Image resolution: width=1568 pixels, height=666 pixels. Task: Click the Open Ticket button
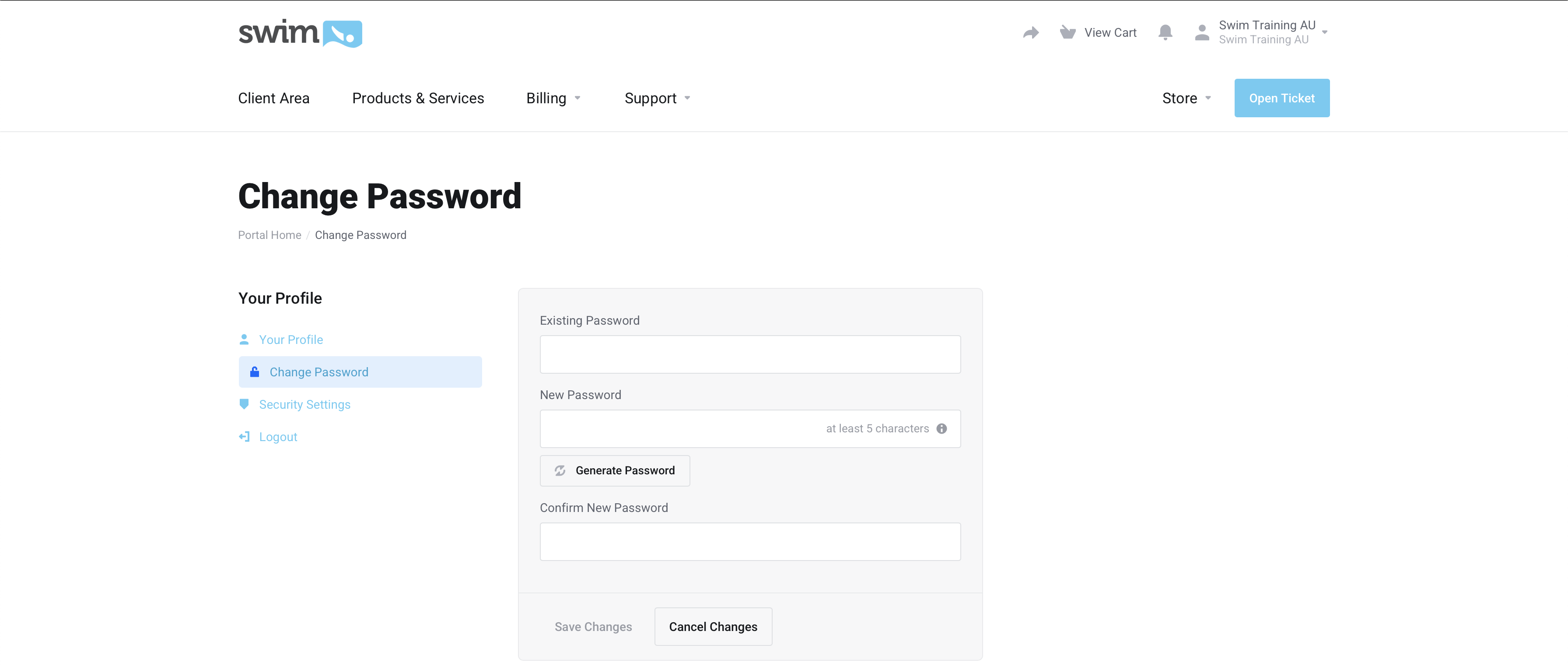[1281, 98]
